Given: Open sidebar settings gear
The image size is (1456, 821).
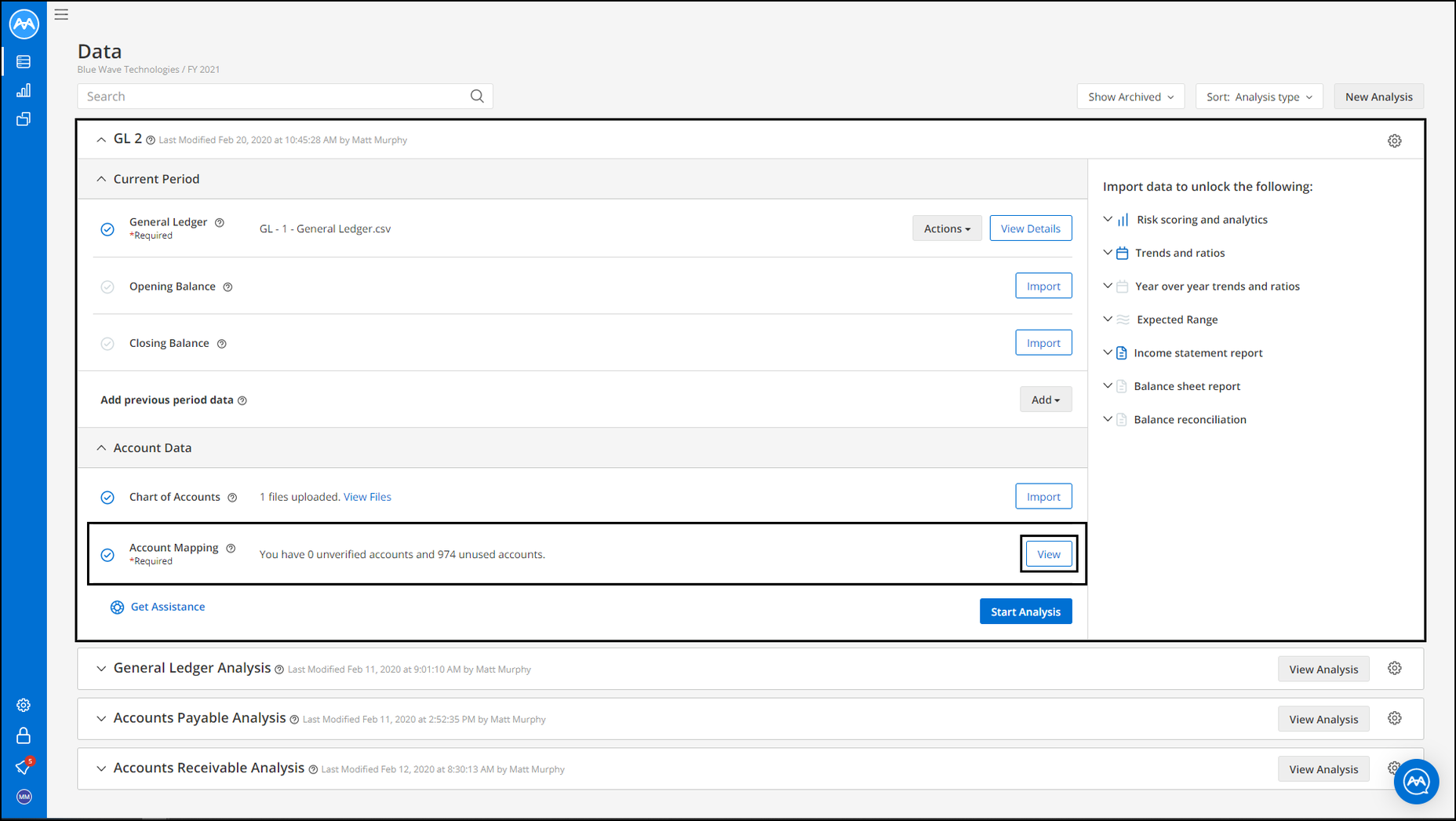Looking at the screenshot, I should [x=24, y=705].
